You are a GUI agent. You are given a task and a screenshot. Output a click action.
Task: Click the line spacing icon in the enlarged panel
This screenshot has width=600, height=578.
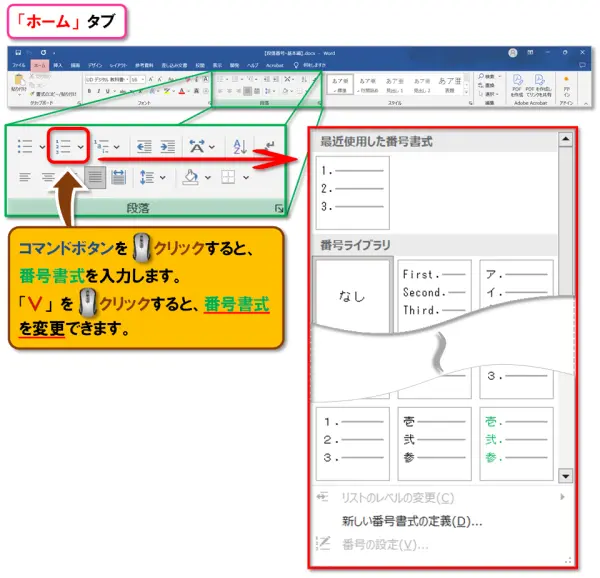pos(147,177)
